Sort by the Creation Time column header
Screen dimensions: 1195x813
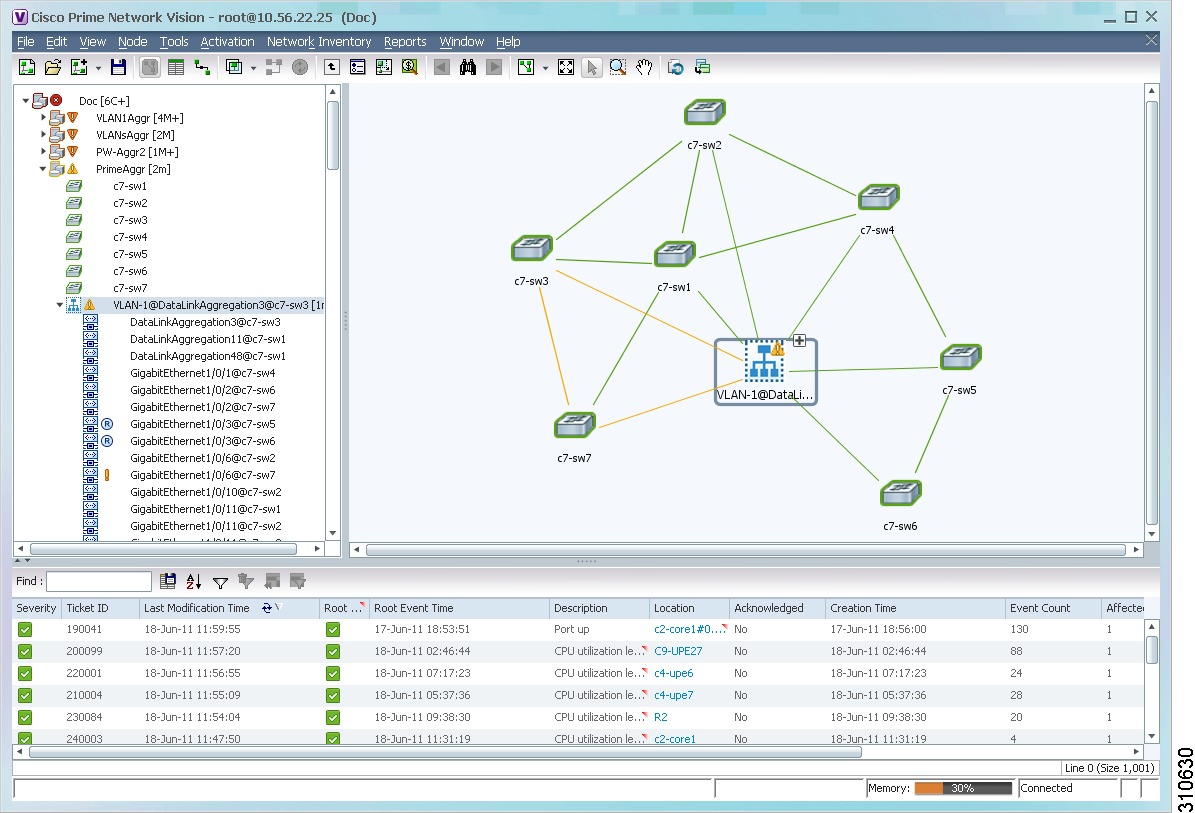[915, 608]
